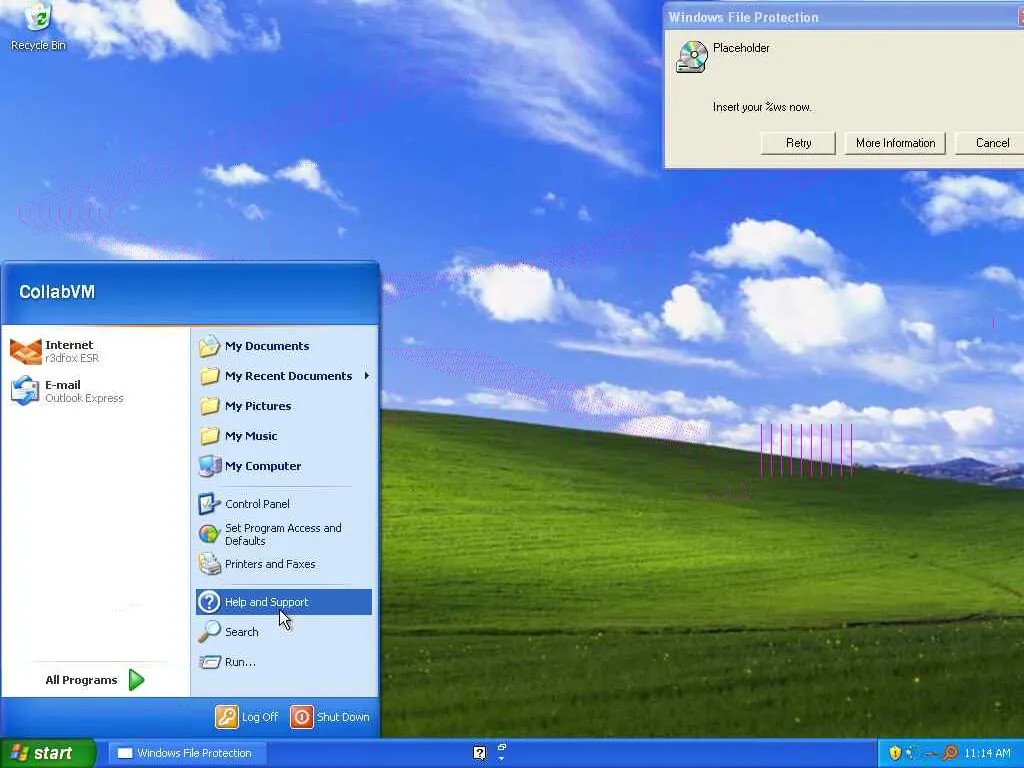The image size is (1024, 768).
Task: Launch r3dfox ESR Internet browser icon
Action: [26, 351]
